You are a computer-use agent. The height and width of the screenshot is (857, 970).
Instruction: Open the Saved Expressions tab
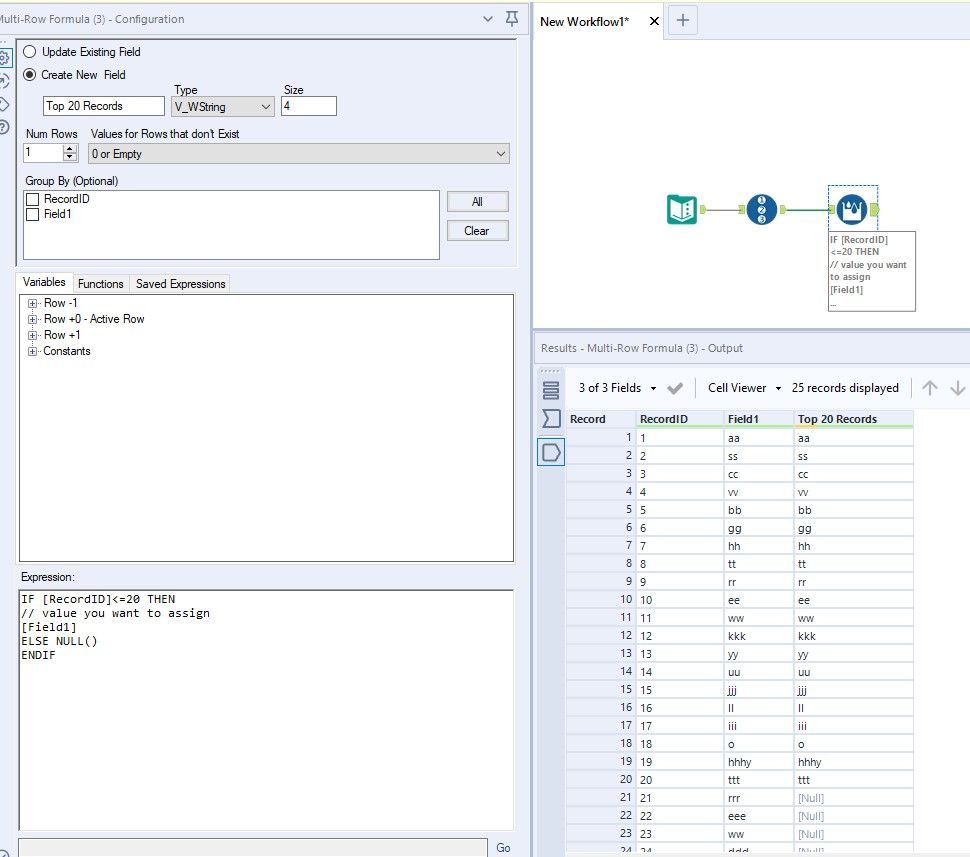(x=180, y=284)
